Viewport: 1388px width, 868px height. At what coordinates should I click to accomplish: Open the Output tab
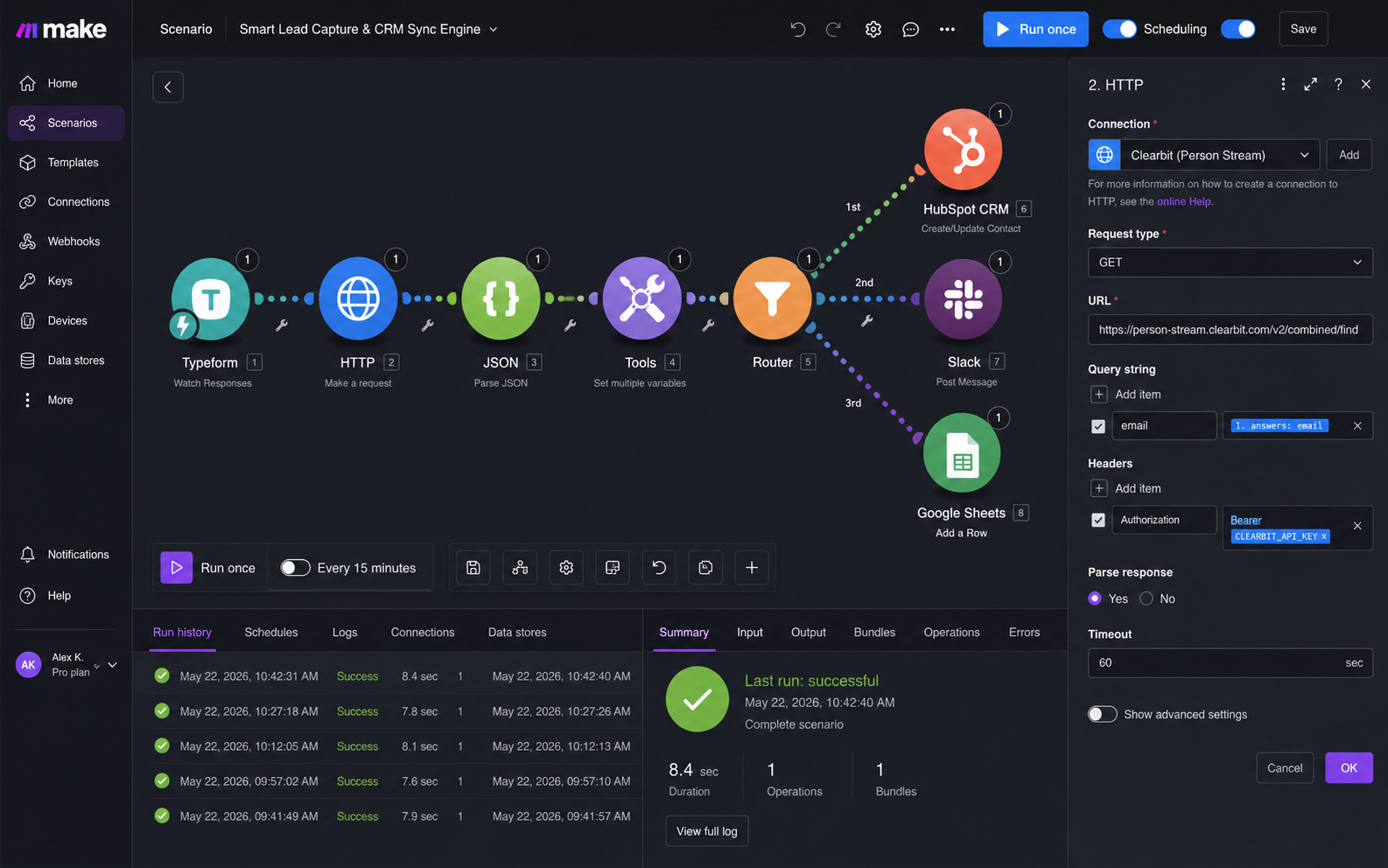click(808, 633)
